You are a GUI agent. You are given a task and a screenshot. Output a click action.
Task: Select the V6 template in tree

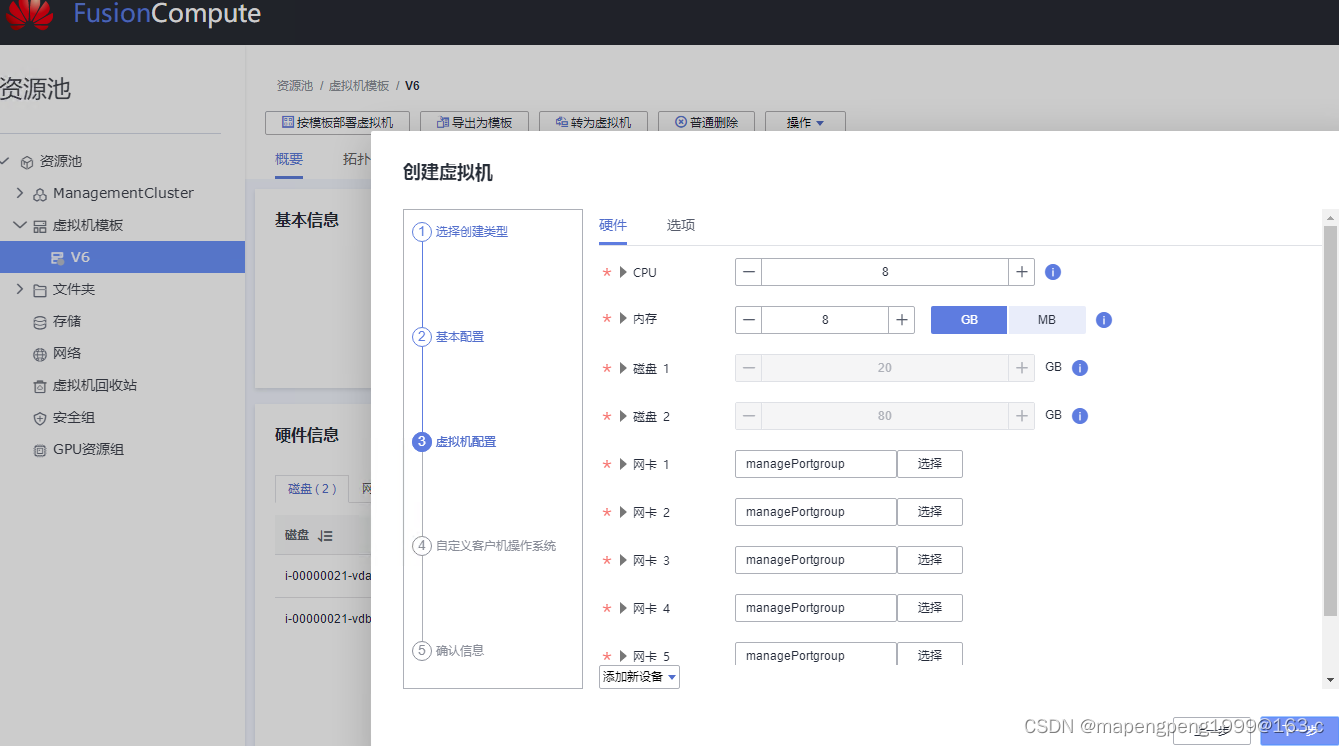click(122, 257)
